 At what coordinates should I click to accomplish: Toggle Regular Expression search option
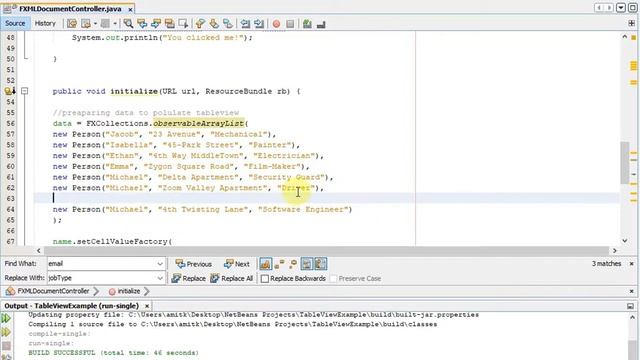coord(293,264)
